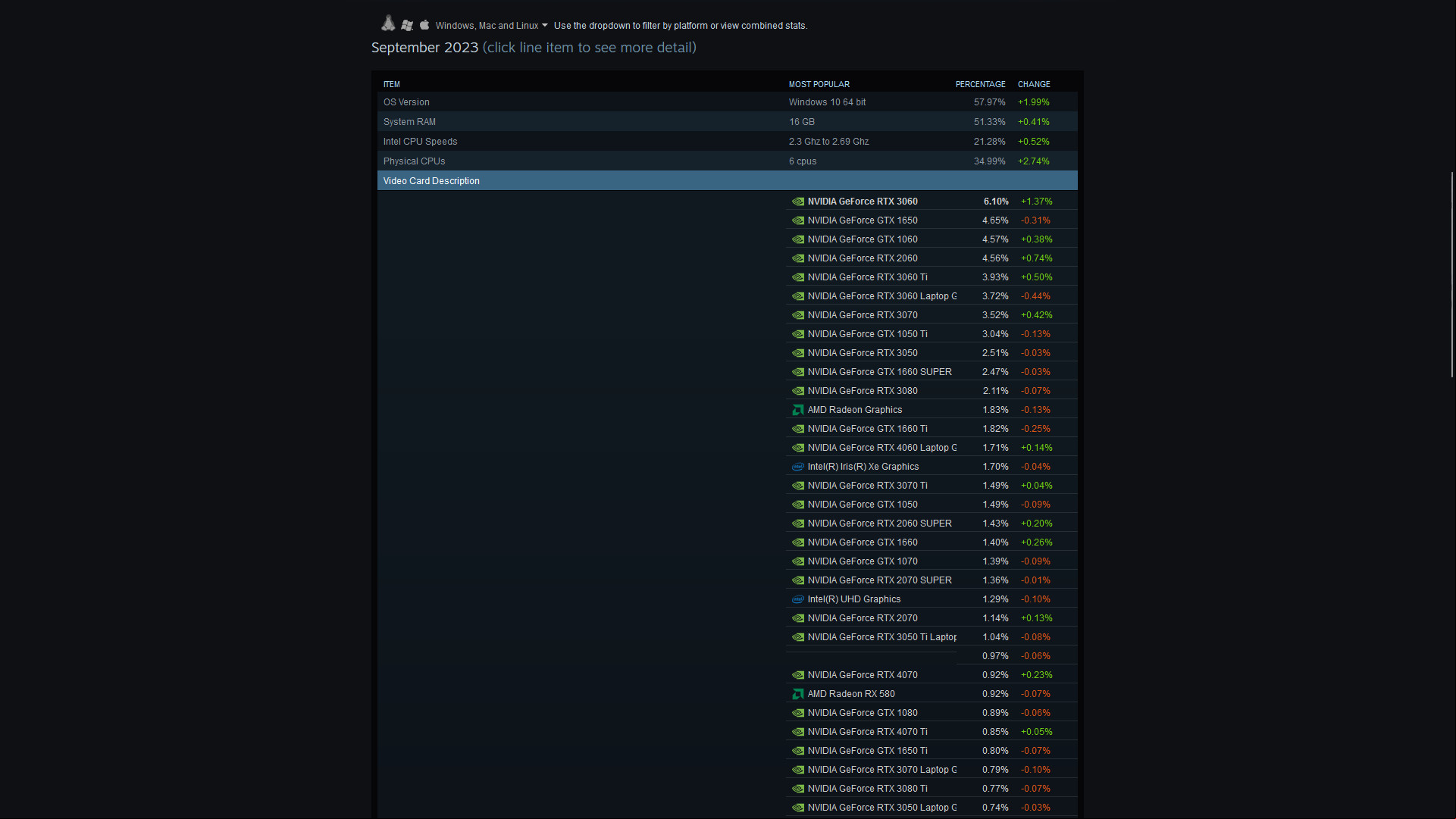Click the NVIDIA icon beside GTX 1660 Ti
Screen dimensions: 1456x819
[797, 429]
